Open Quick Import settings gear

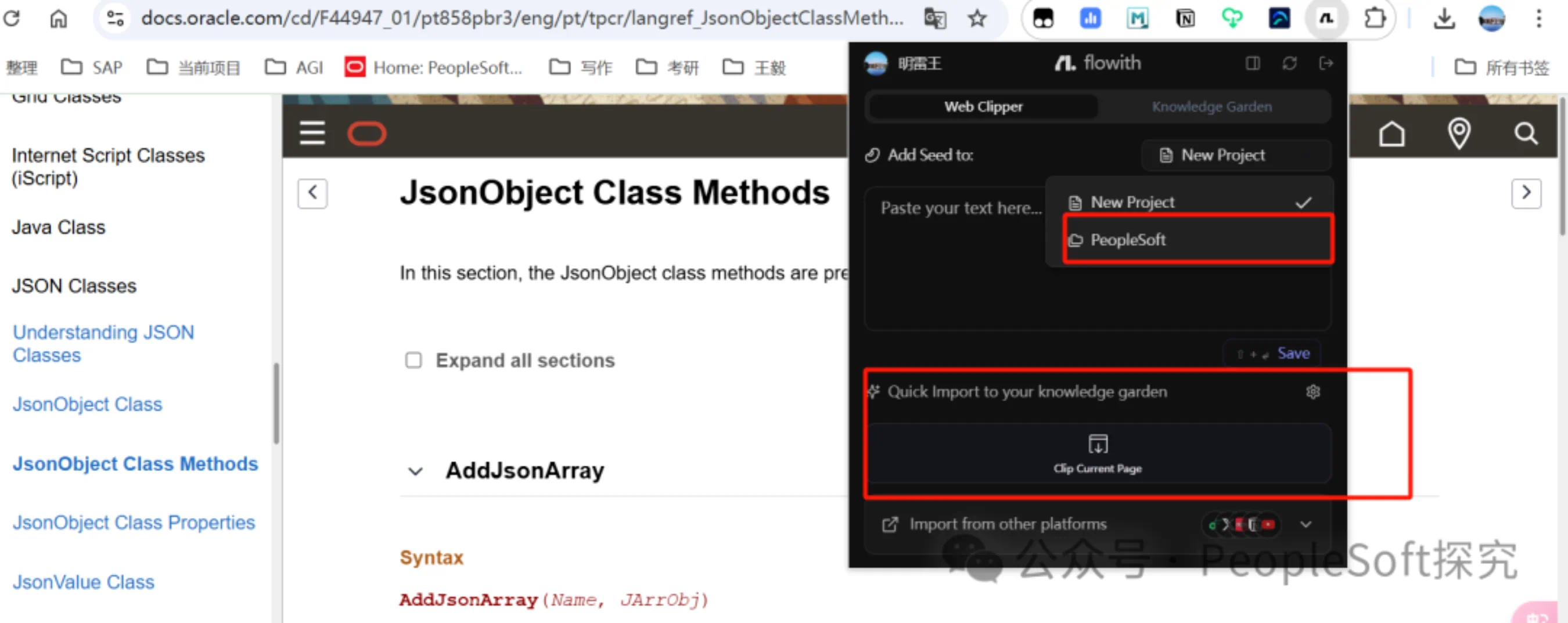point(1312,391)
